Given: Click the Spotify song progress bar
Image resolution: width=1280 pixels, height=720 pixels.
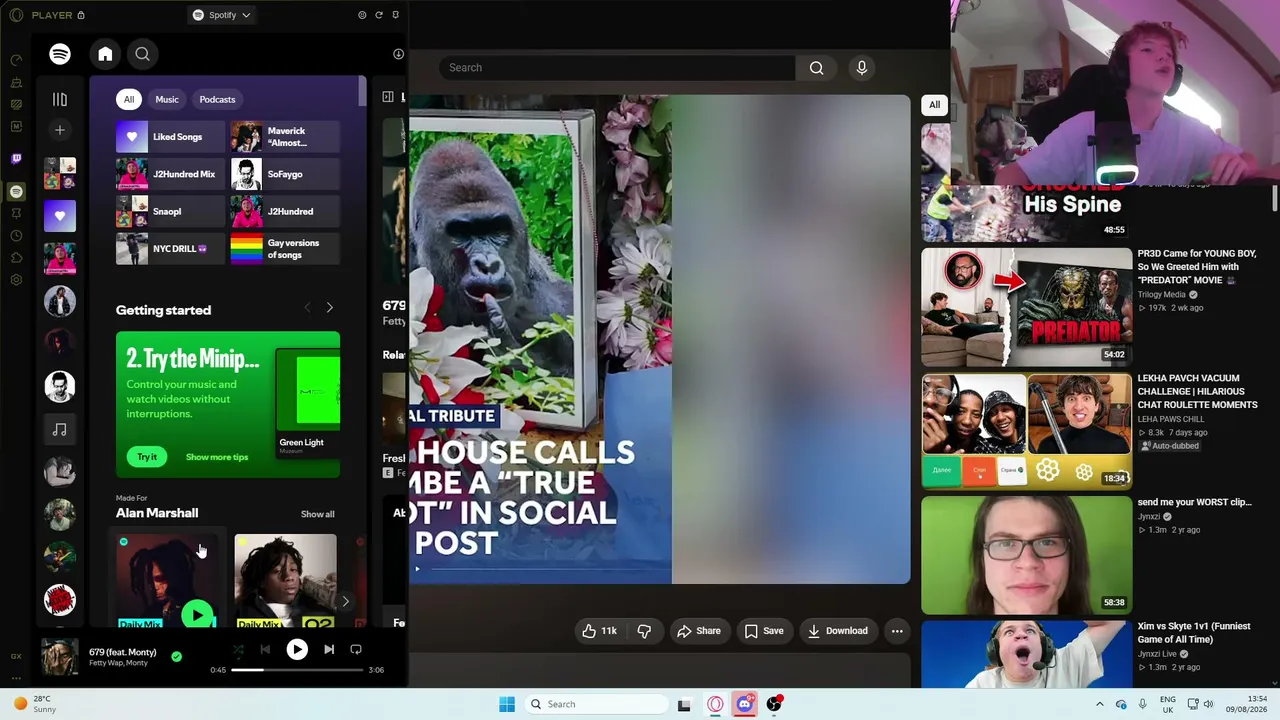Looking at the screenshot, I should pos(296,670).
